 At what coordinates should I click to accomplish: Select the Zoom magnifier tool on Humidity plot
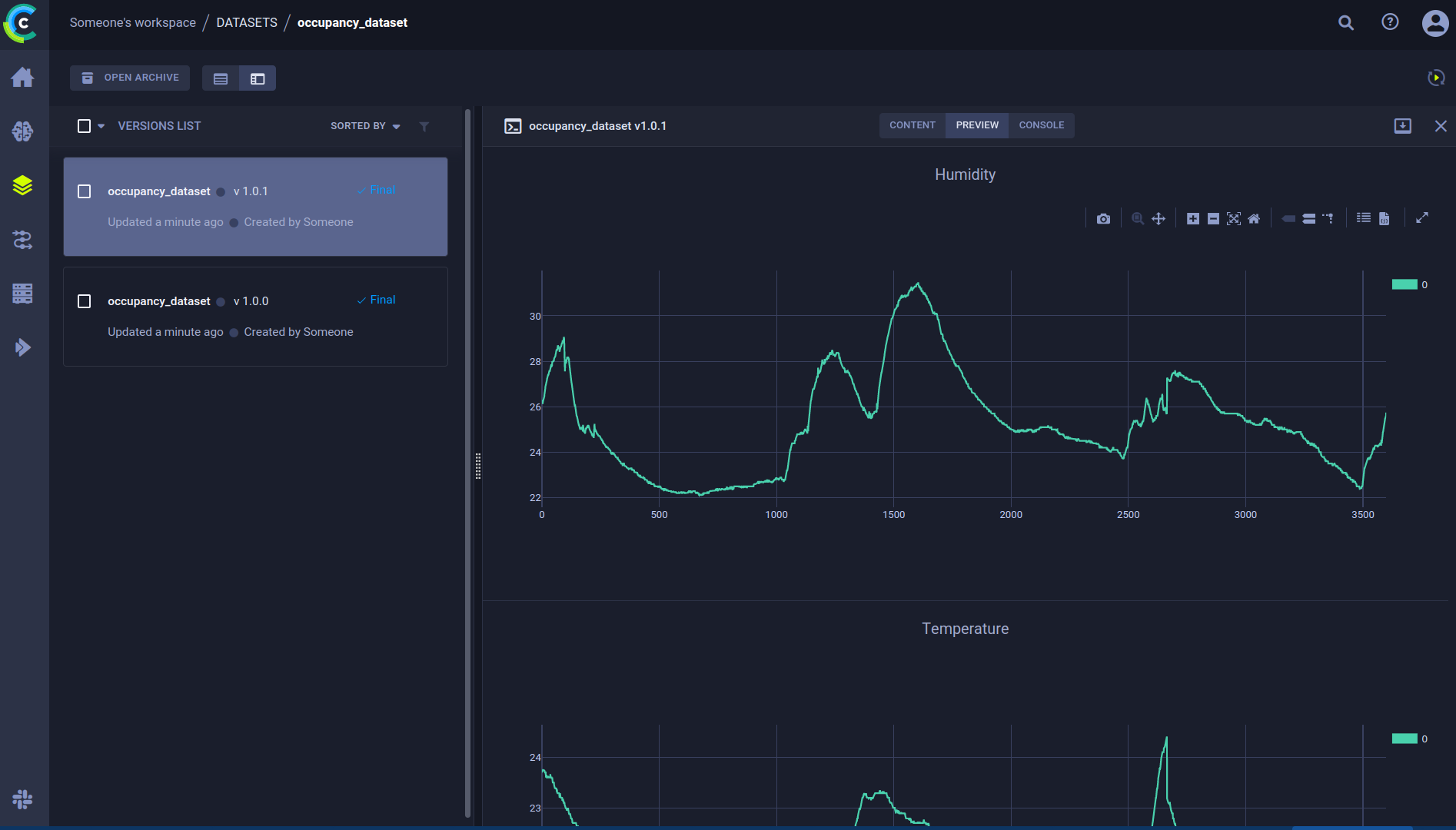tap(1138, 219)
